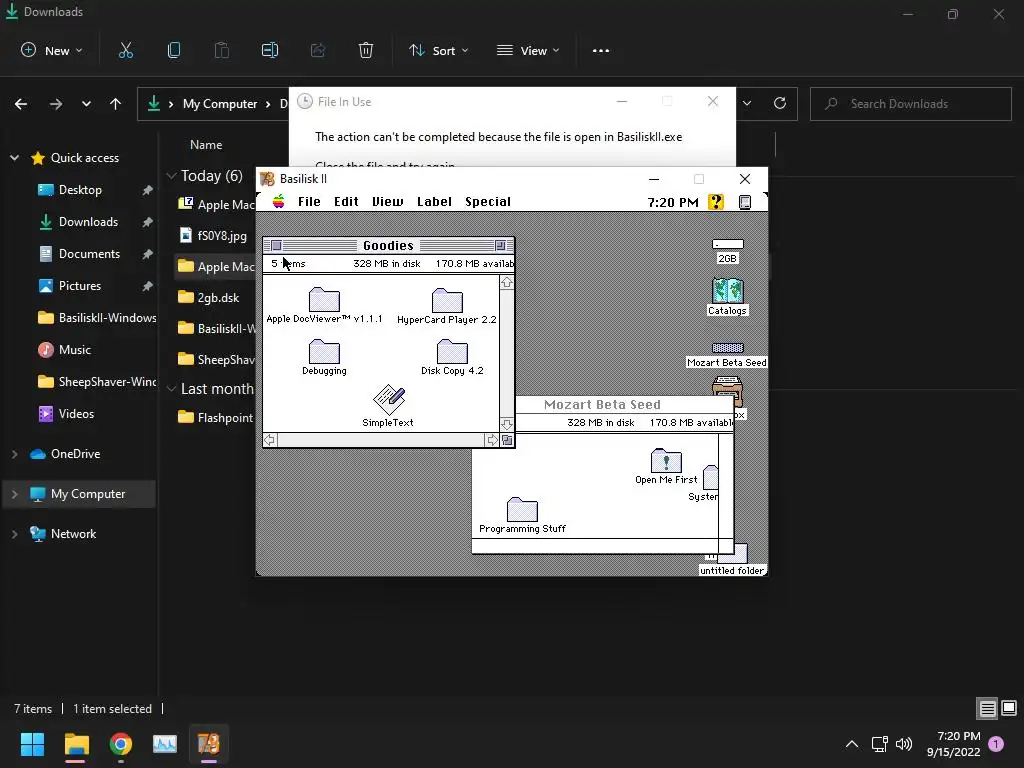Click the Cut icon in Explorer toolbar
This screenshot has height=768, width=1024.
tap(126, 50)
